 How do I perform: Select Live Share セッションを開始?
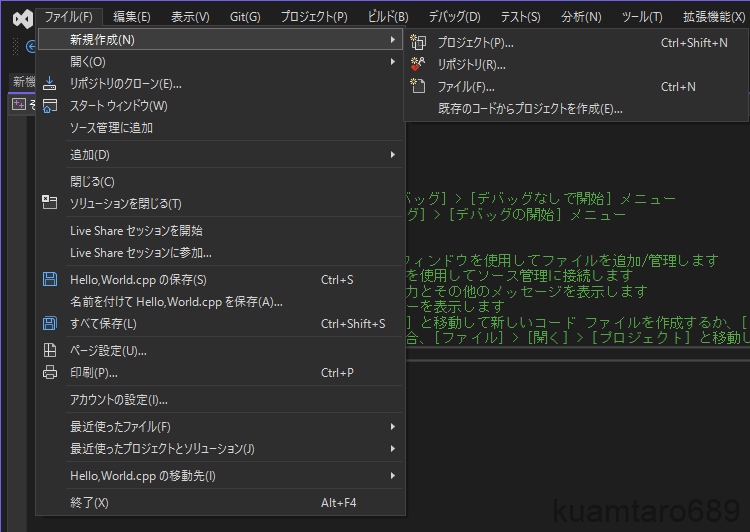pos(220,231)
